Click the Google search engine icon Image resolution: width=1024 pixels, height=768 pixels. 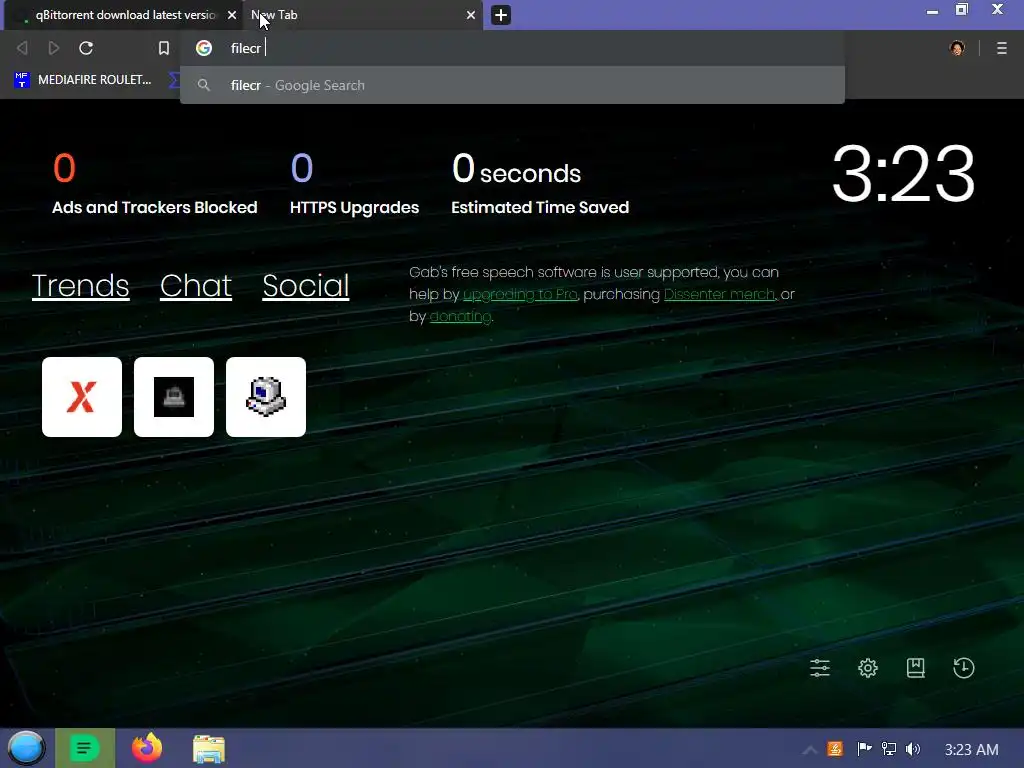click(204, 48)
